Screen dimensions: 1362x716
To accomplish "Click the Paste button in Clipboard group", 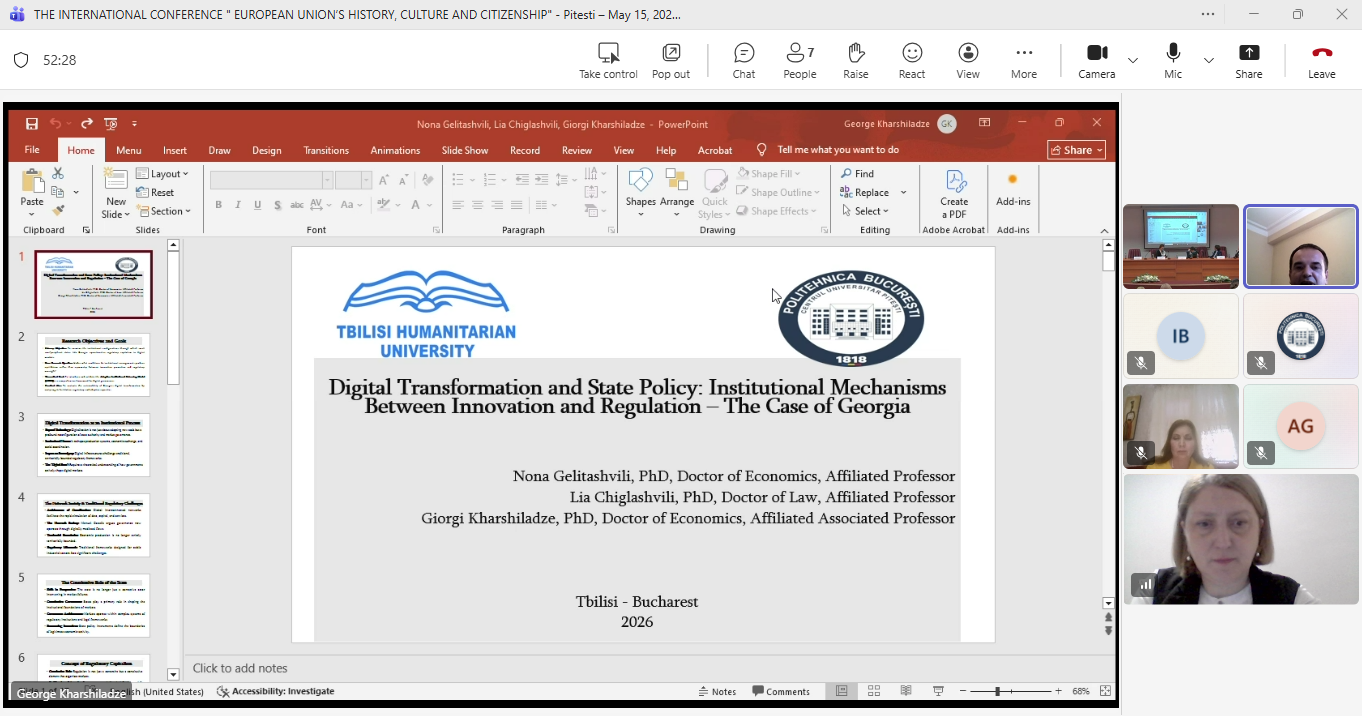I will click(32, 194).
